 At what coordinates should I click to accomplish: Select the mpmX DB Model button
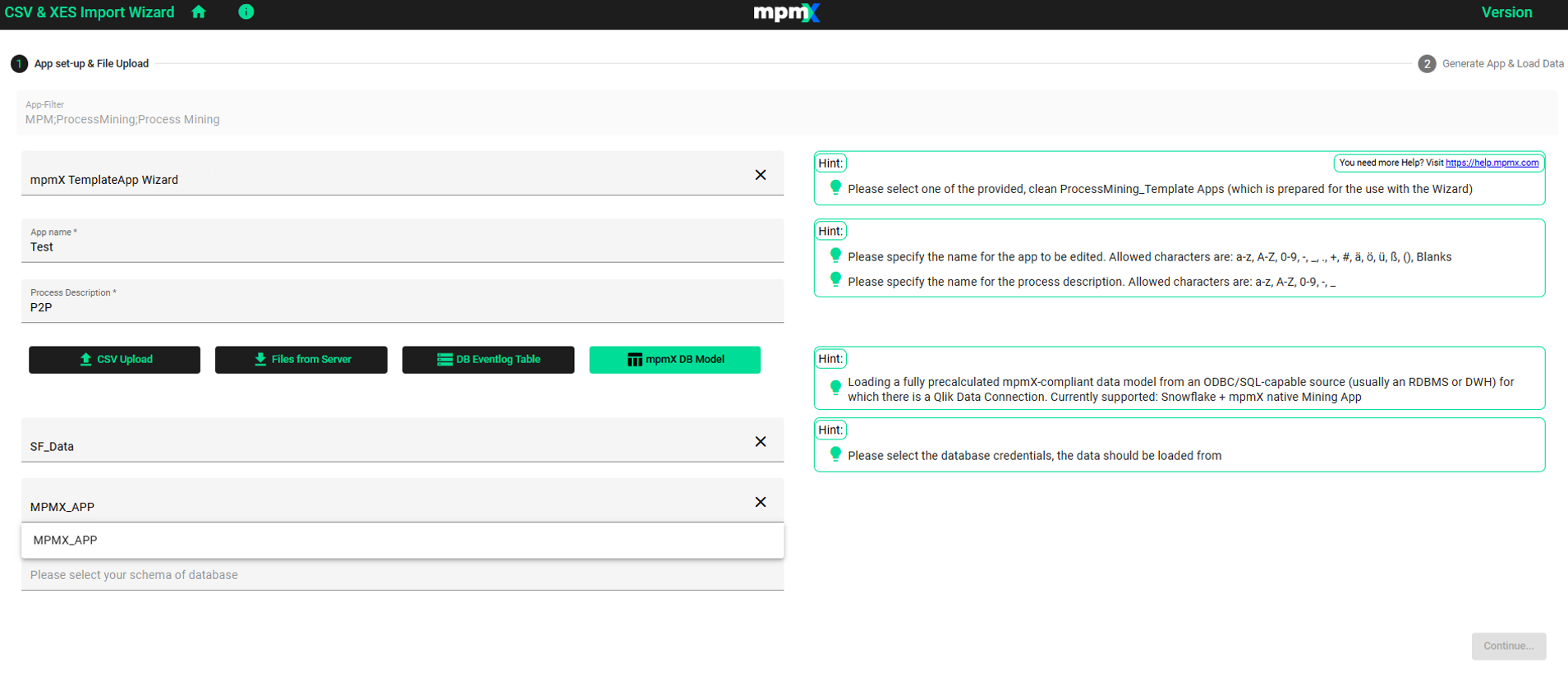pos(675,360)
